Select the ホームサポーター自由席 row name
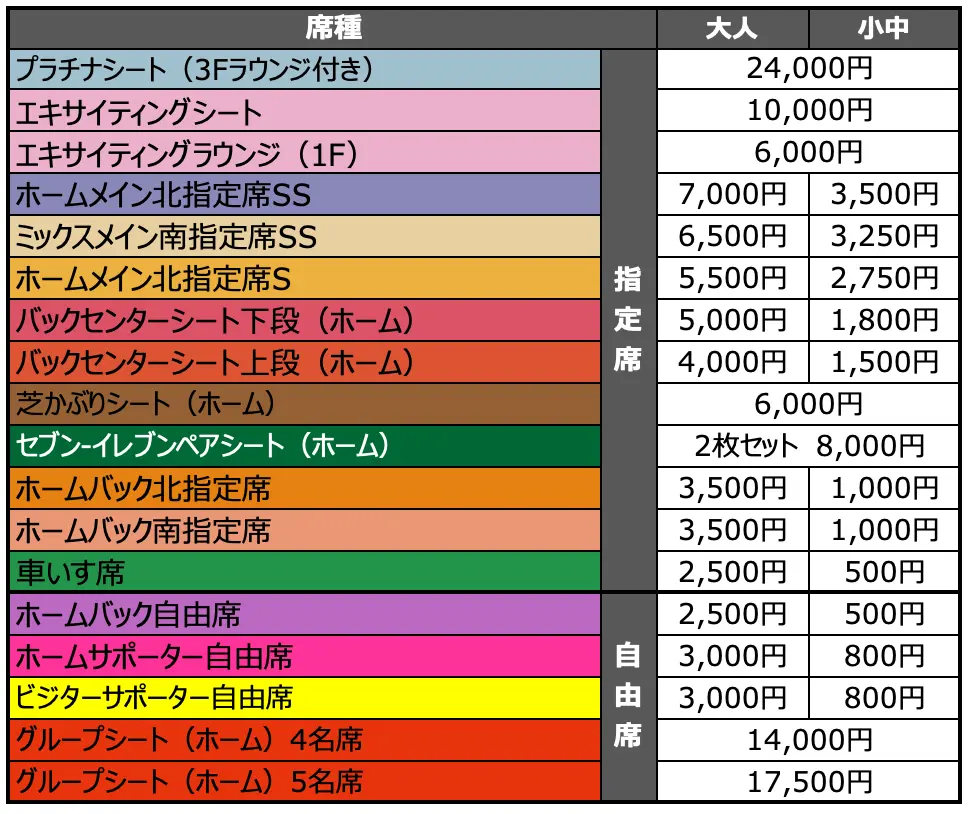 (305, 656)
